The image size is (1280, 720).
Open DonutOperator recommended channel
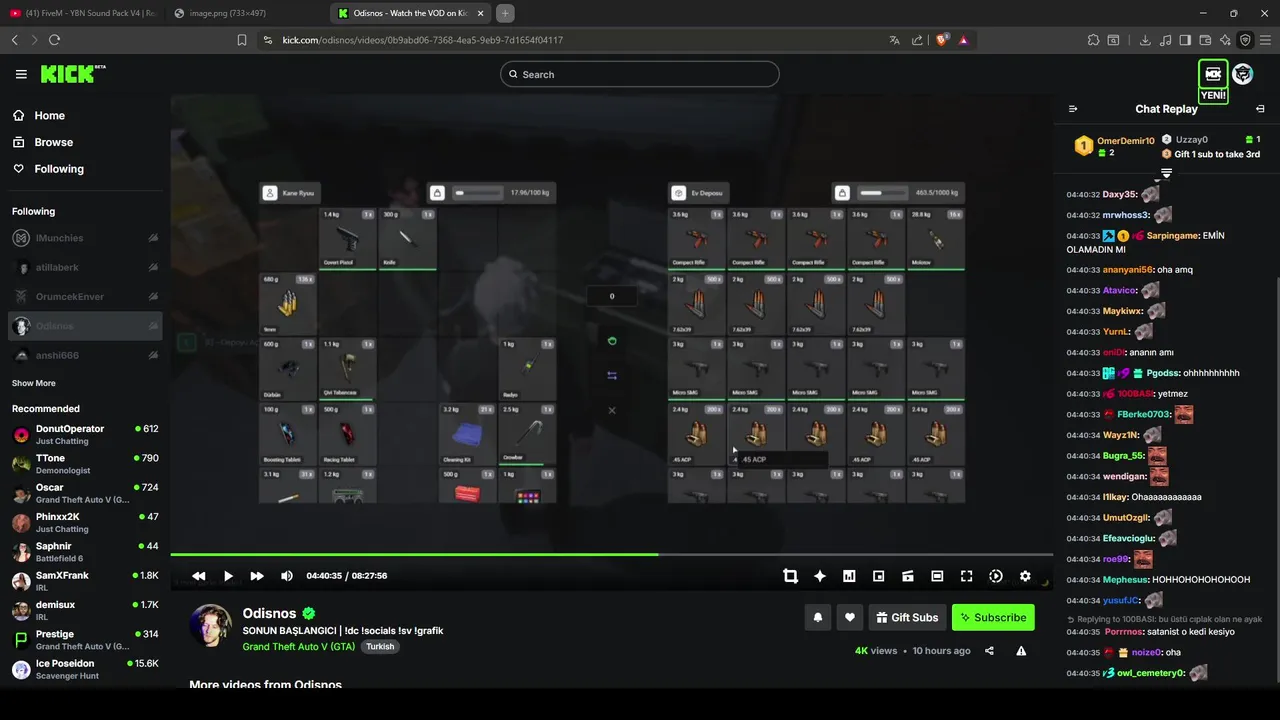pos(85,435)
